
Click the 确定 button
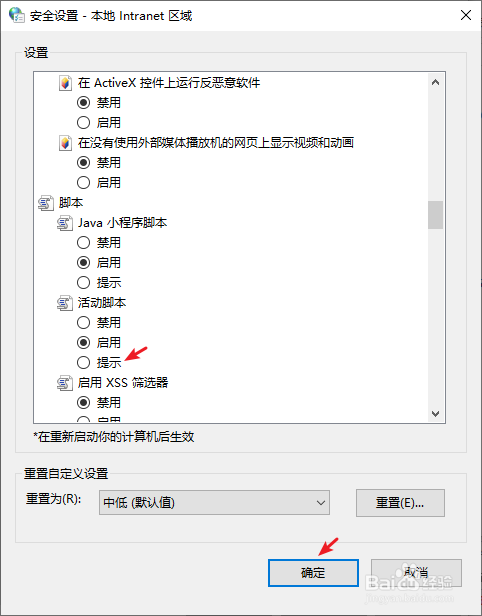(313, 573)
